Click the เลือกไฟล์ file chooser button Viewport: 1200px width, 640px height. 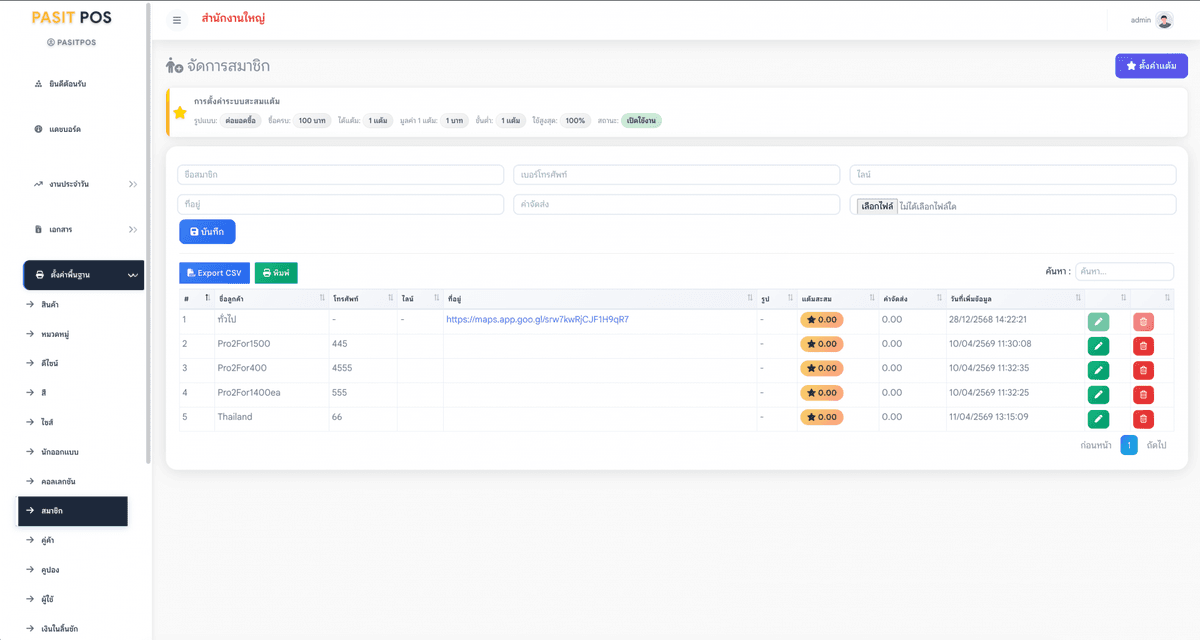pos(877,206)
